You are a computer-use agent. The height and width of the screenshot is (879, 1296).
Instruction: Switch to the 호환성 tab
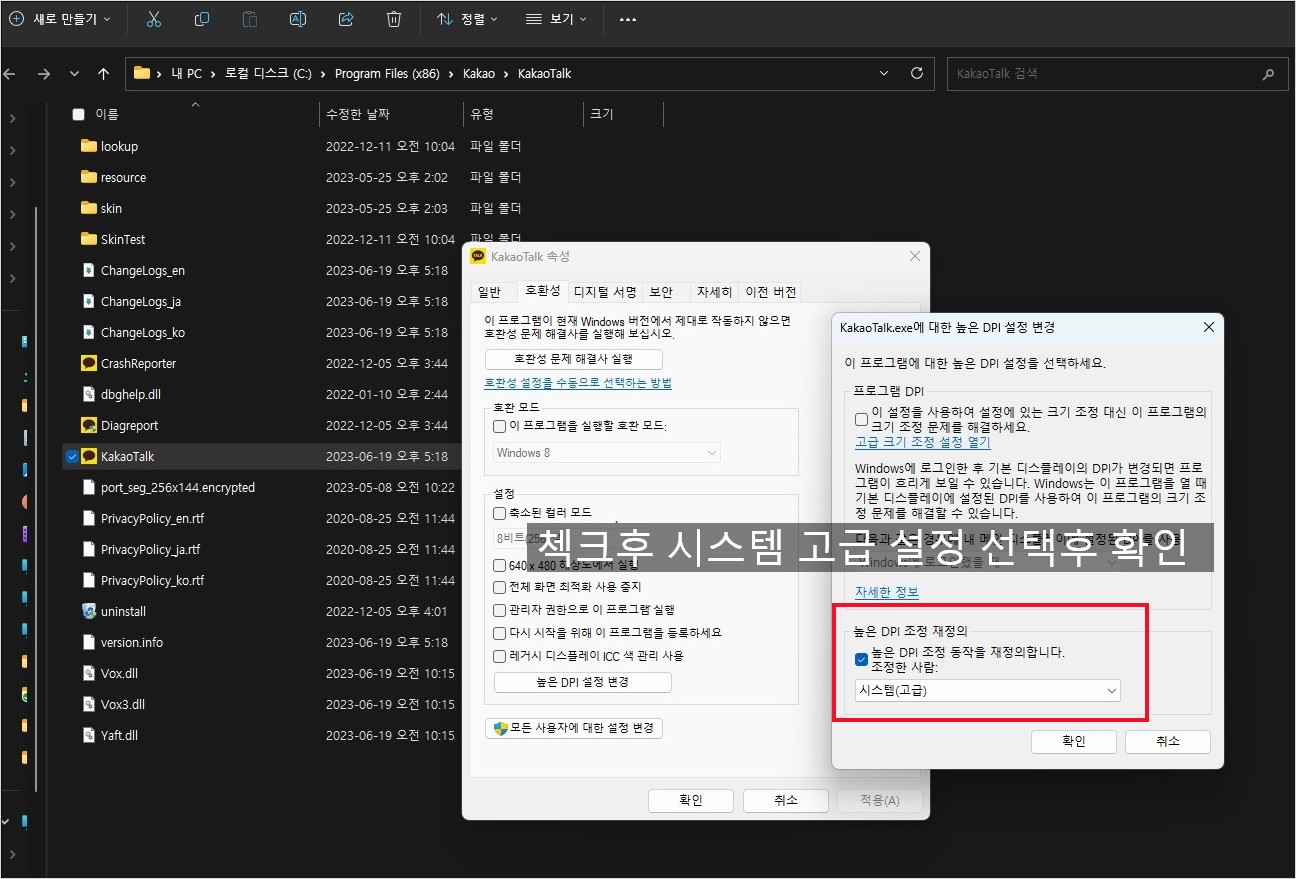(543, 291)
